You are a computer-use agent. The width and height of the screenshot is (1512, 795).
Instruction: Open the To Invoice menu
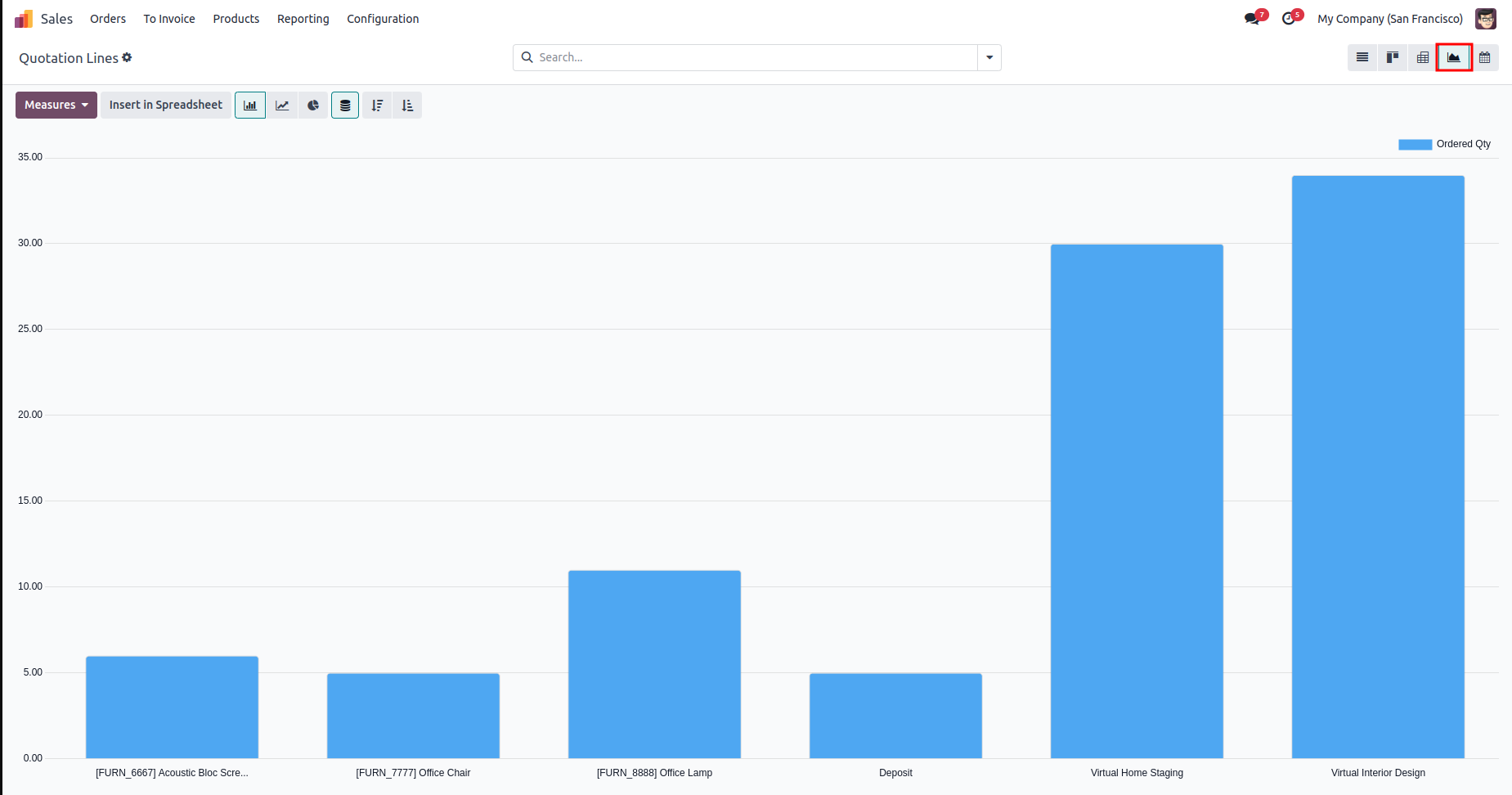pyautogui.click(x=169, y=19)
